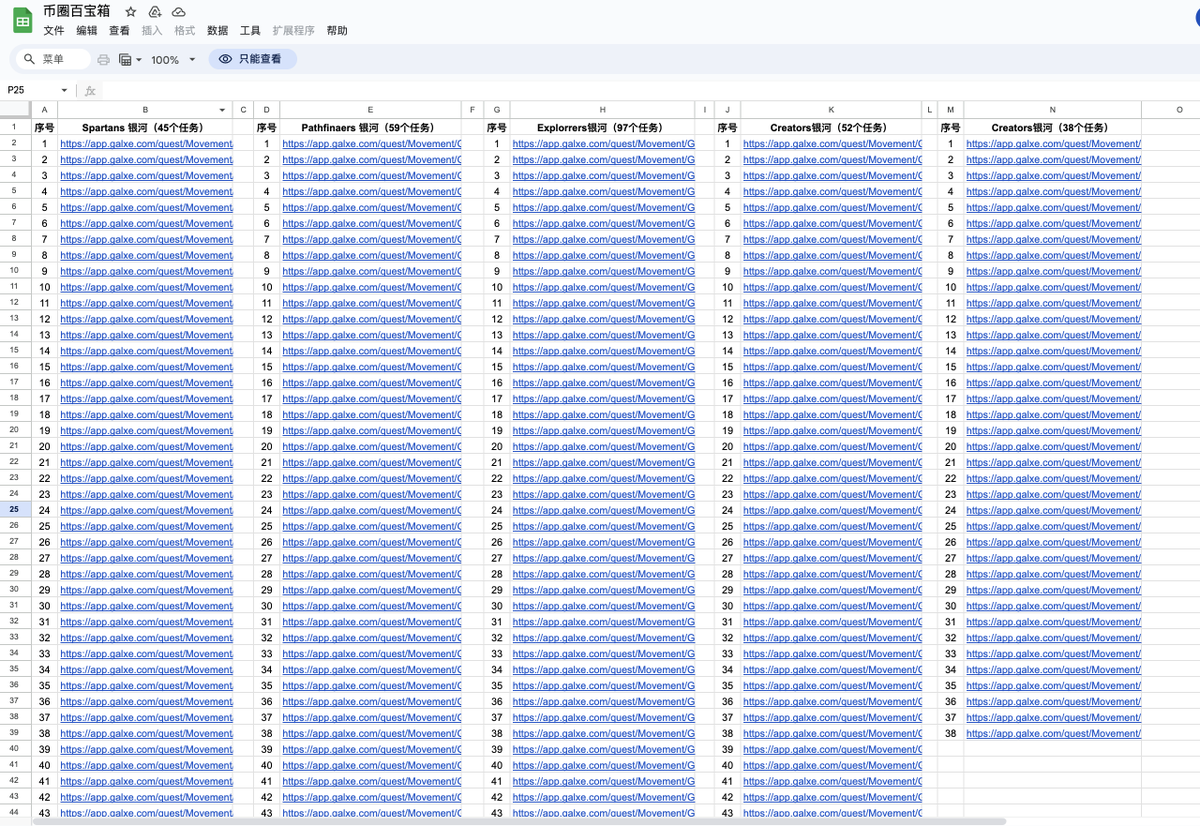
Task: Click serial number 24 in column A
Action: tap(44, 510)
